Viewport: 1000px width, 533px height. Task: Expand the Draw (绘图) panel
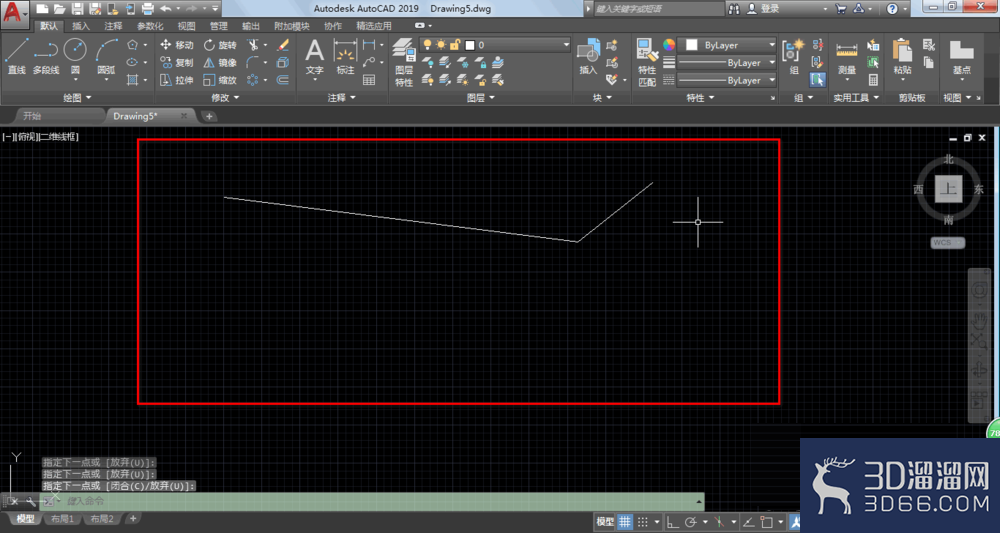[77, 98]
